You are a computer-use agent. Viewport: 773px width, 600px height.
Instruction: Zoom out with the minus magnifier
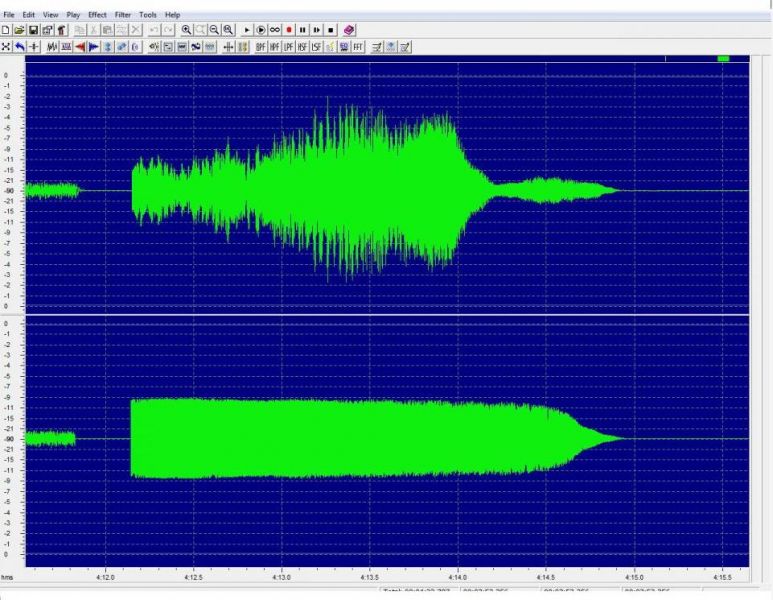(214, 30)
